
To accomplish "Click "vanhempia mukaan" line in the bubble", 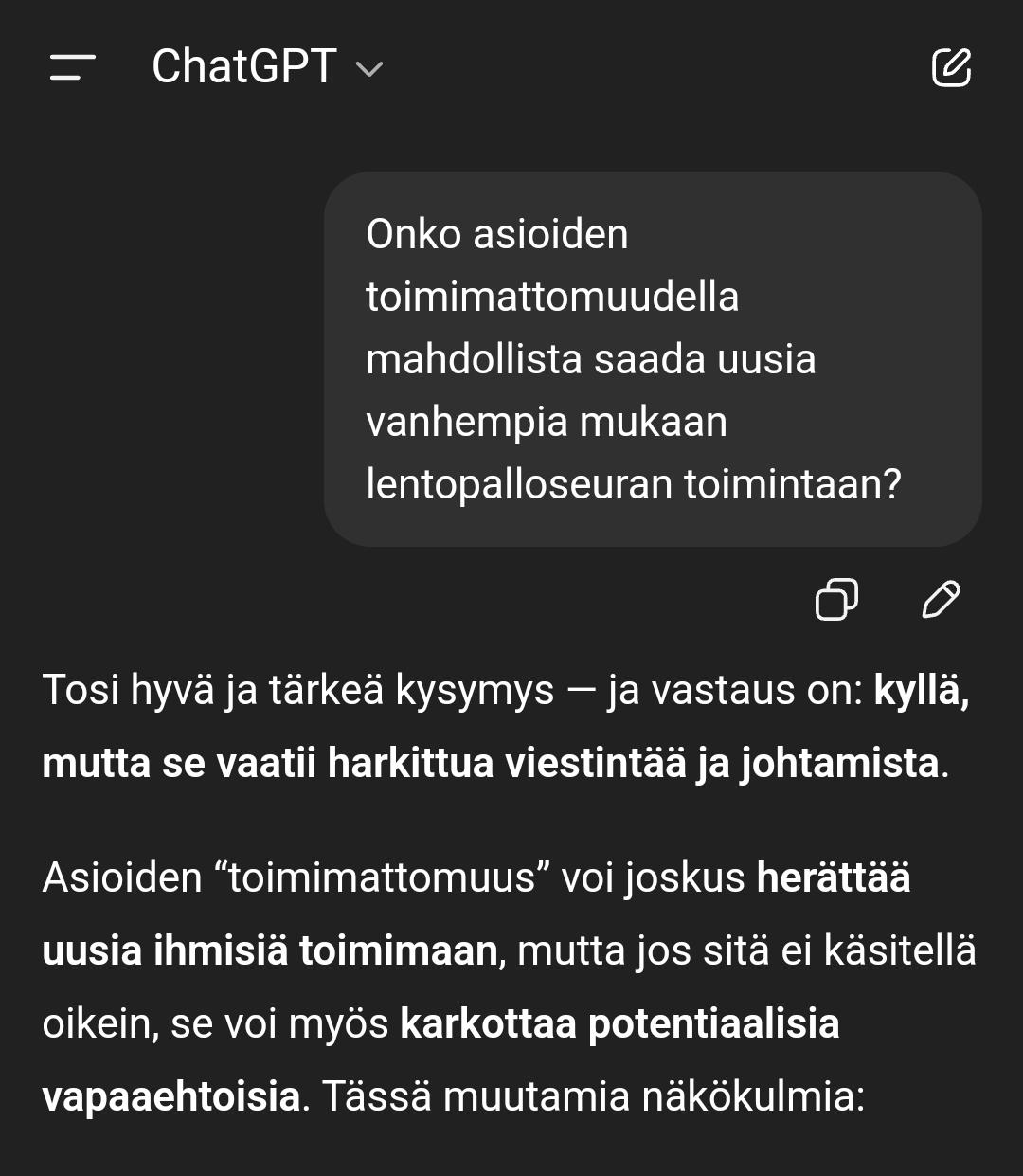I will (x=547, y=422).
